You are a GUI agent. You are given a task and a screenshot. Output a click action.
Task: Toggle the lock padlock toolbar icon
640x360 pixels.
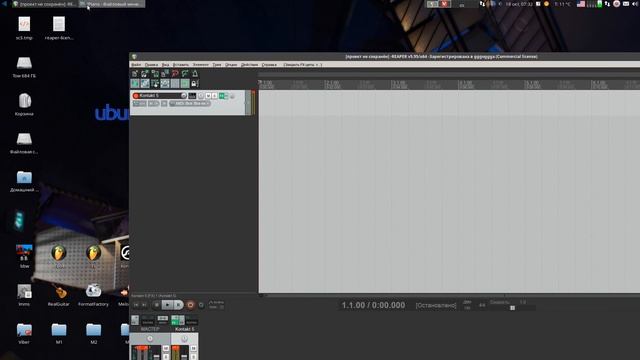195,84
